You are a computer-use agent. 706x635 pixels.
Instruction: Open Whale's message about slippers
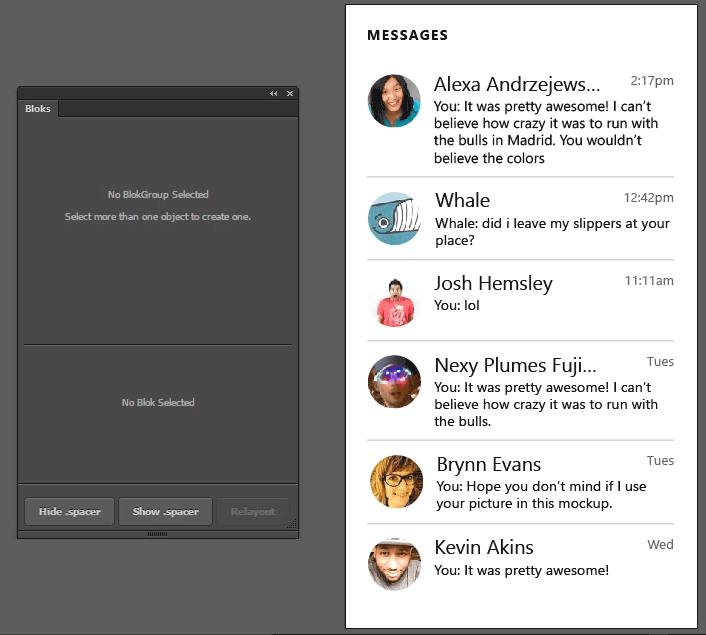coord(552,232)
